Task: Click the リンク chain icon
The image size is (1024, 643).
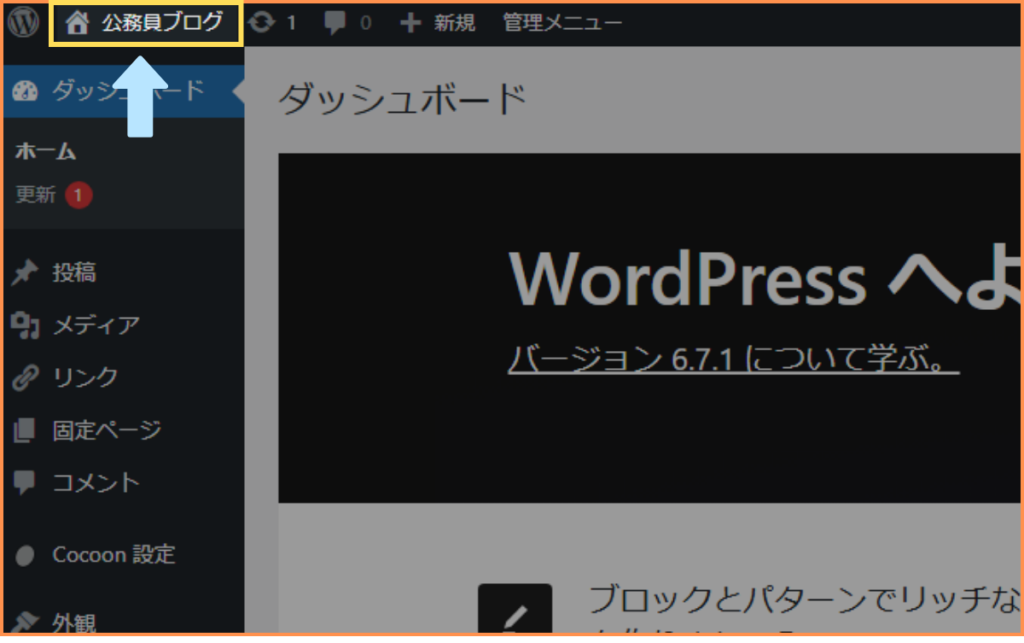Action: click(25, 377)
